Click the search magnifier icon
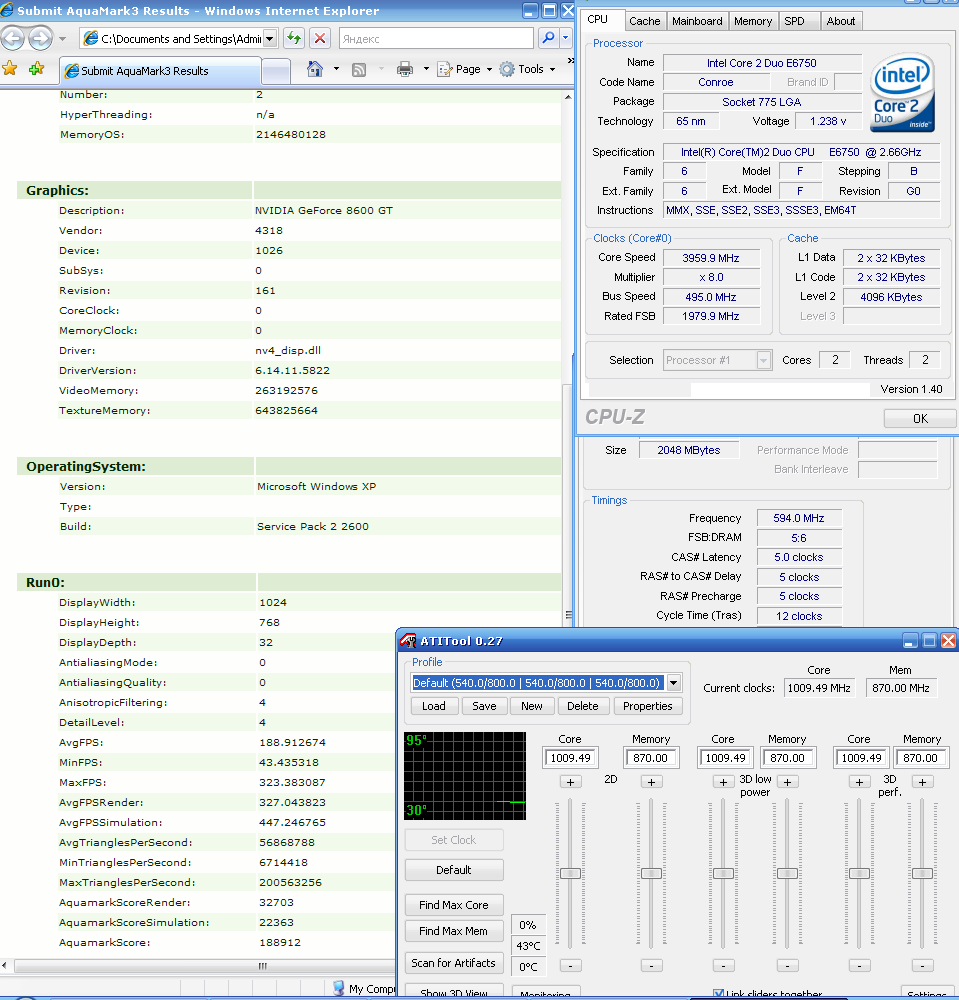 coord(548,38)
